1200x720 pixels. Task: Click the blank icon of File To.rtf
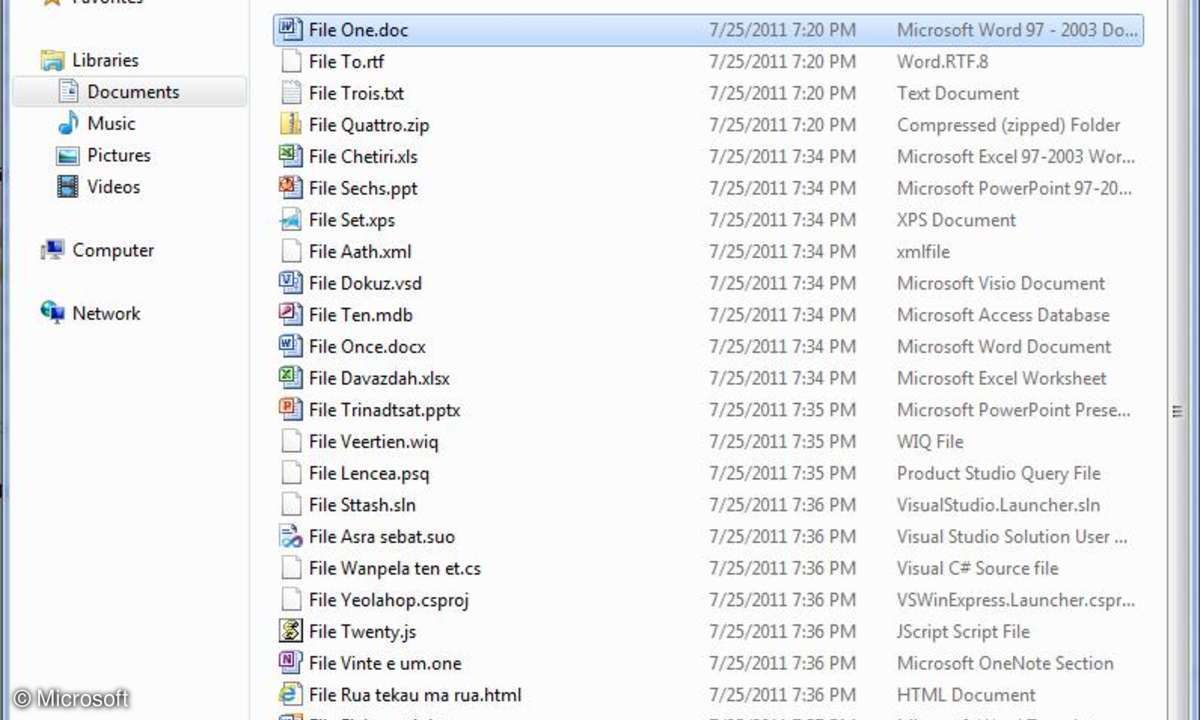click(290, 61)
